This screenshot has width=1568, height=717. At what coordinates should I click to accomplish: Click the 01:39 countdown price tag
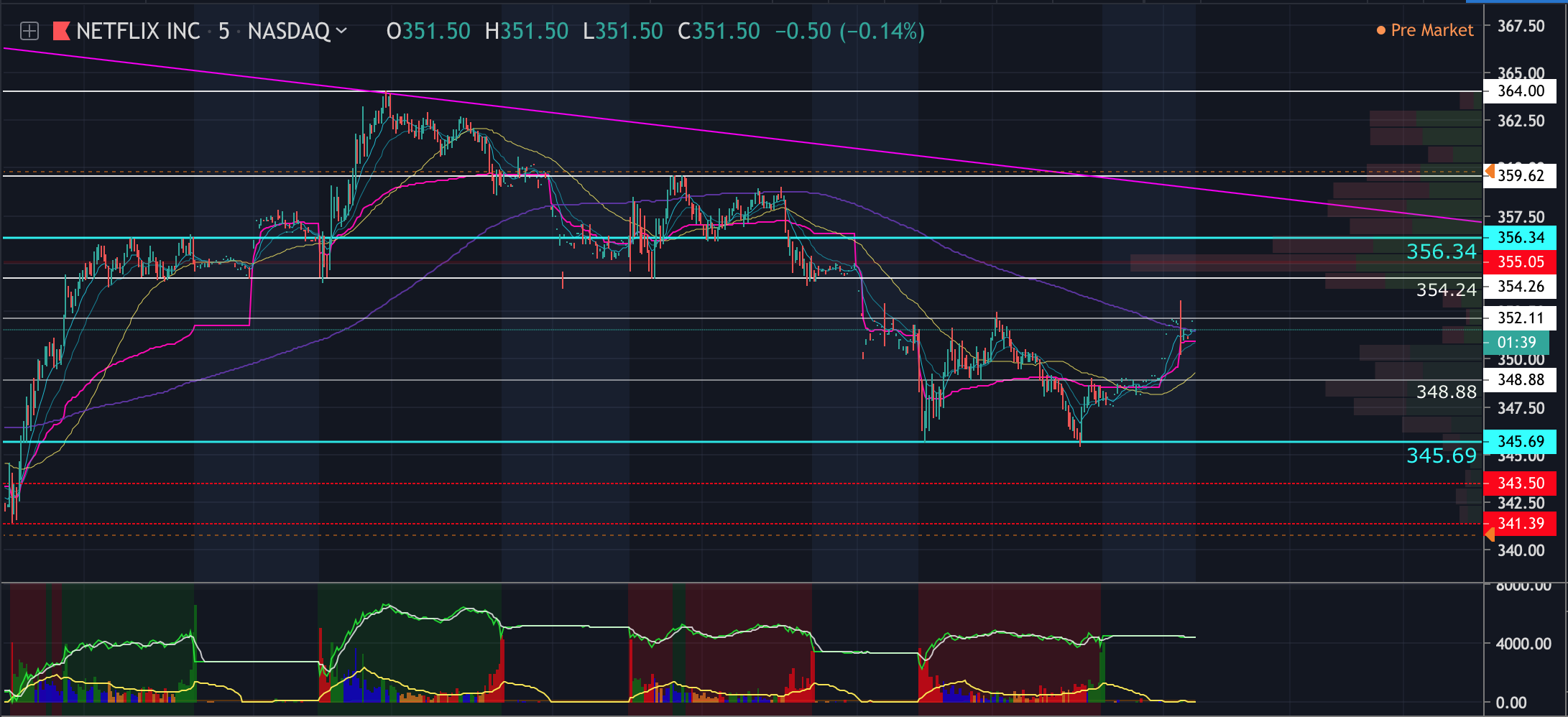tap(1516, 342)
